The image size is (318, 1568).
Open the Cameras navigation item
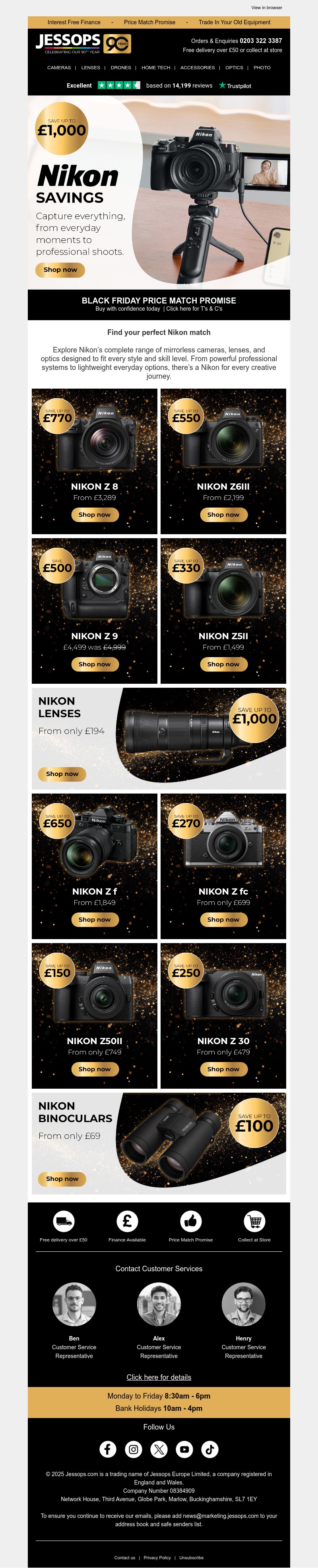pyautogui.click(x=59, y=68)
